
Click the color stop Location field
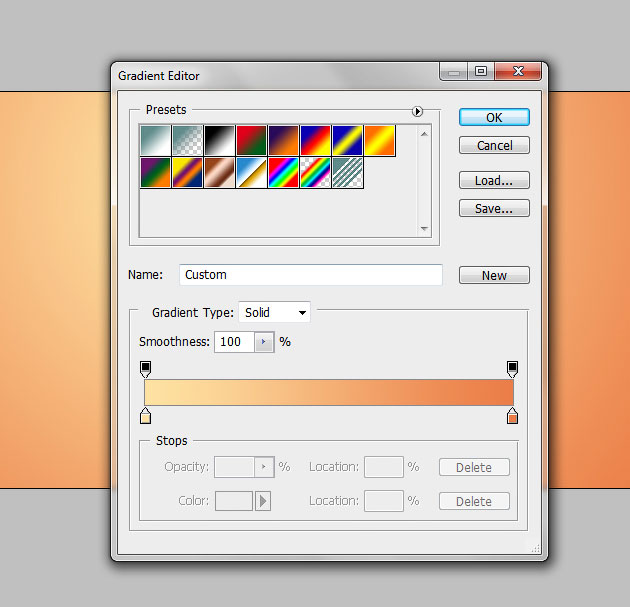(384, 501)
